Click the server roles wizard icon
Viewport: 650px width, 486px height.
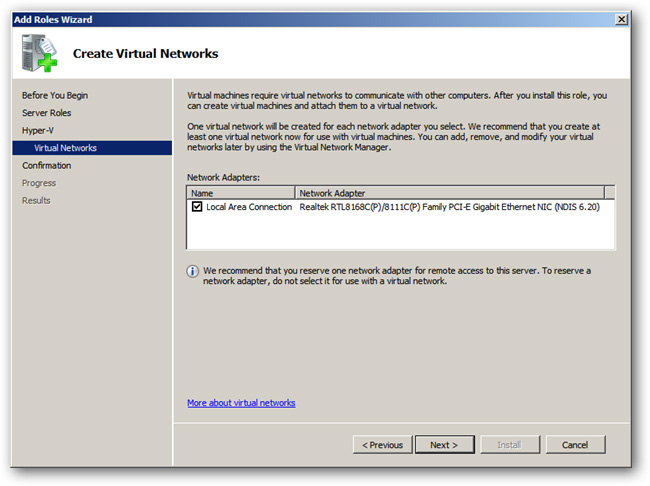click(x=39, y=53)
